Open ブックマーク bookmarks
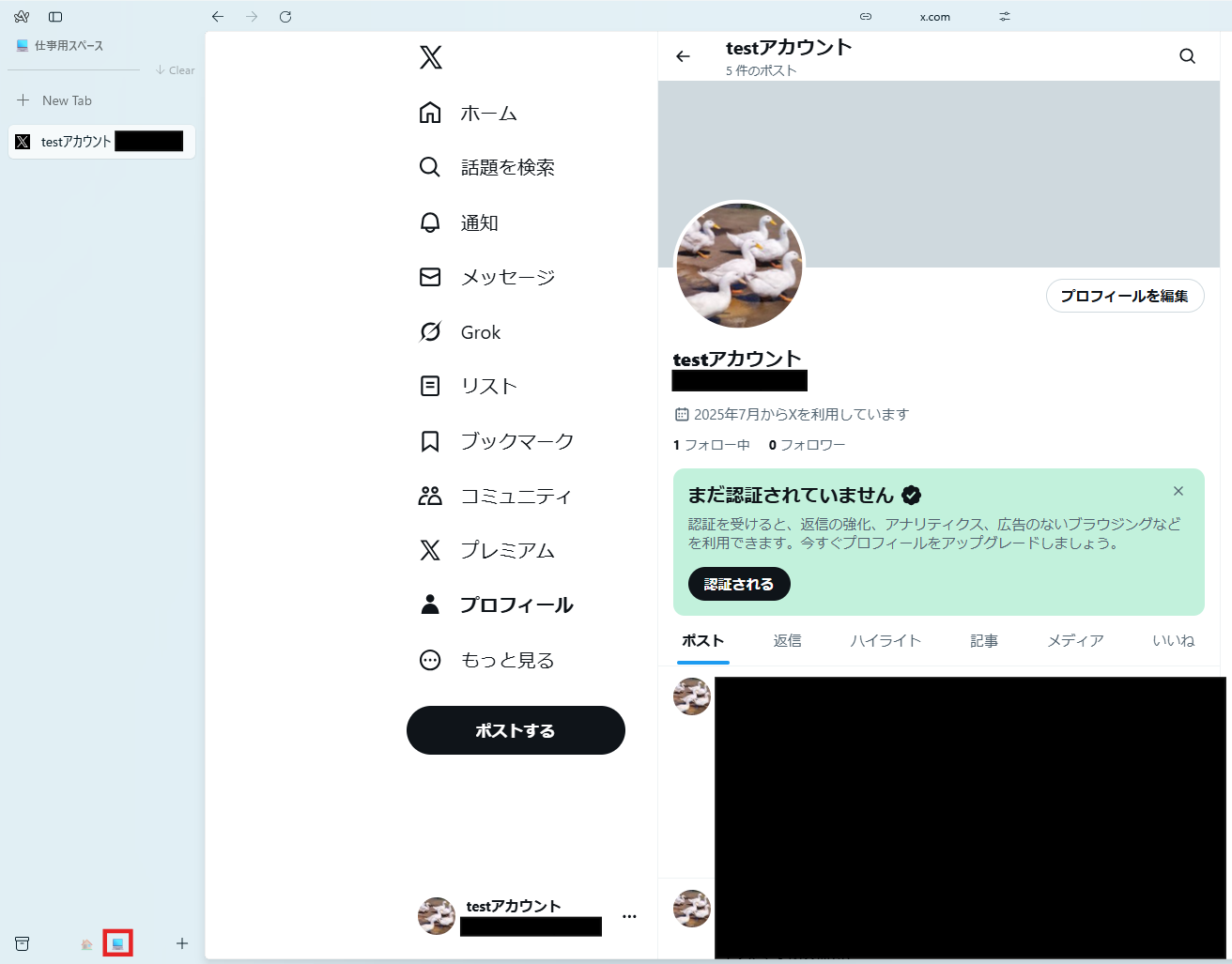Screen dimensions: 1232x964 pyautogui.click(x=496, y=441)
